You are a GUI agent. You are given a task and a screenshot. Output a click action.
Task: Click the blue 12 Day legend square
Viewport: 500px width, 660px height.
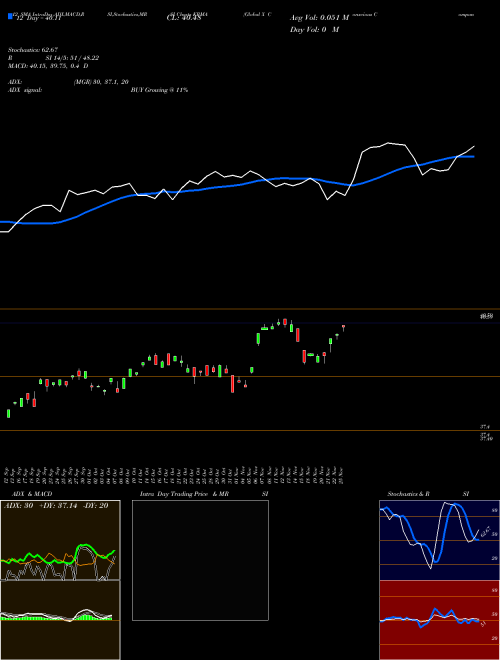[11, 16]
